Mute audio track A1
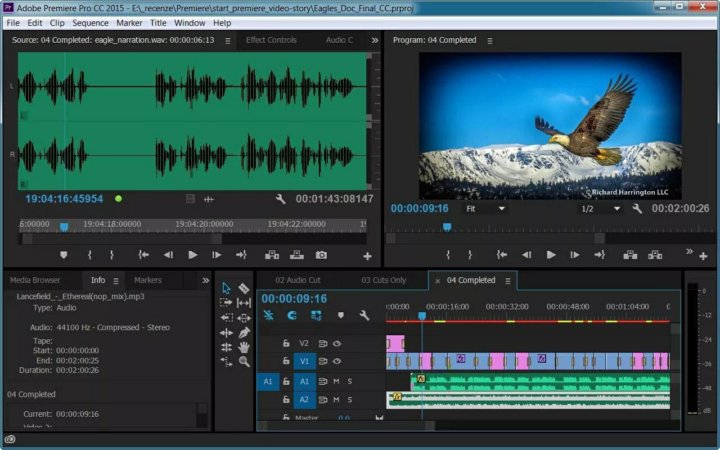Viewport: 720px width, 450px height. (x=336, y=381)
